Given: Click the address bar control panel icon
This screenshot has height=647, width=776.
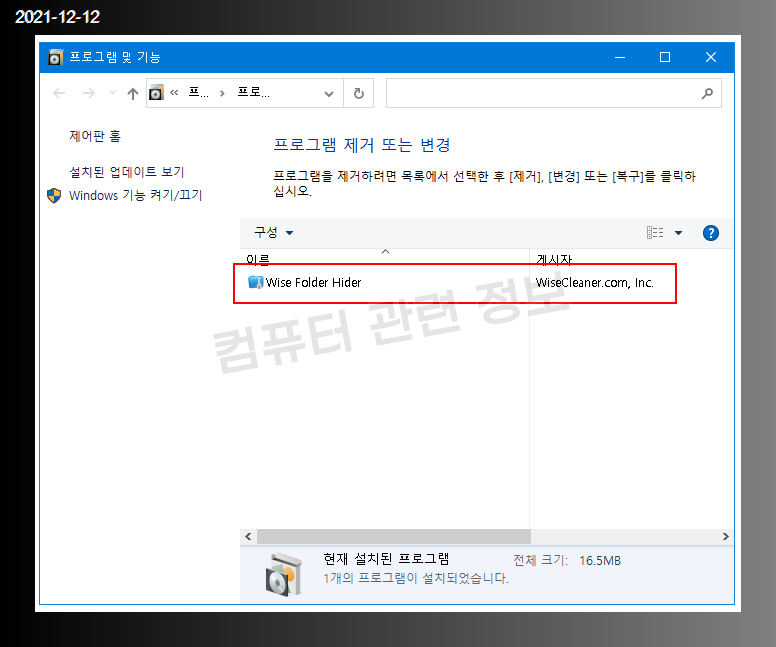Looking at the screenshot, I should point(156,93).
